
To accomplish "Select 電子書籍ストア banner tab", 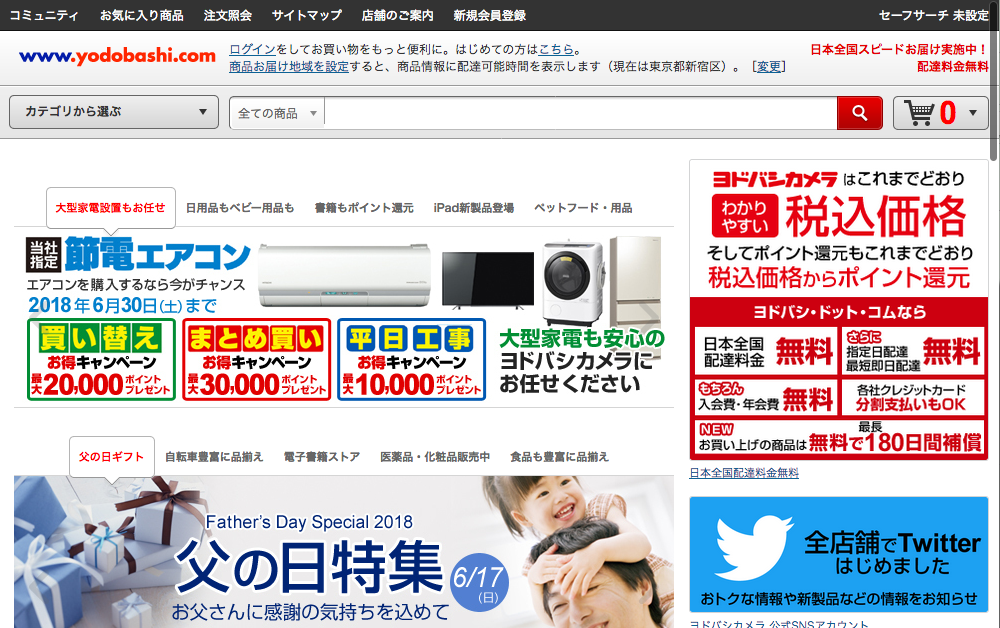I will coord(321,456).
